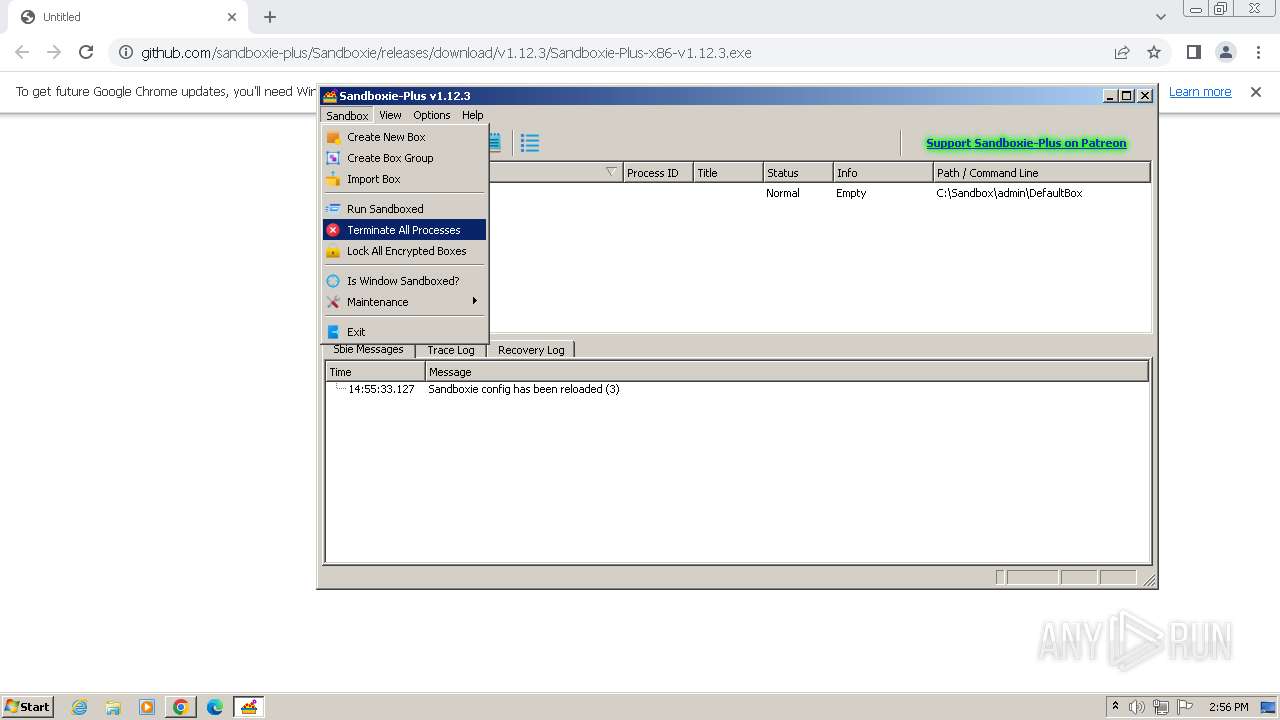Click the Empty info cell
This screenshot has height=720, width=1280.
coord(851,193)
